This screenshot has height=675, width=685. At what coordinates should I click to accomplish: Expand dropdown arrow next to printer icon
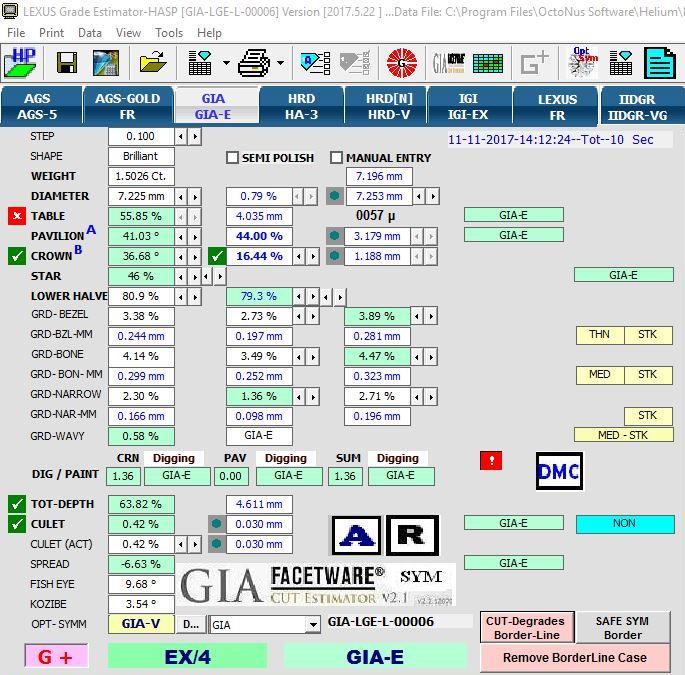tap(280, 63)
